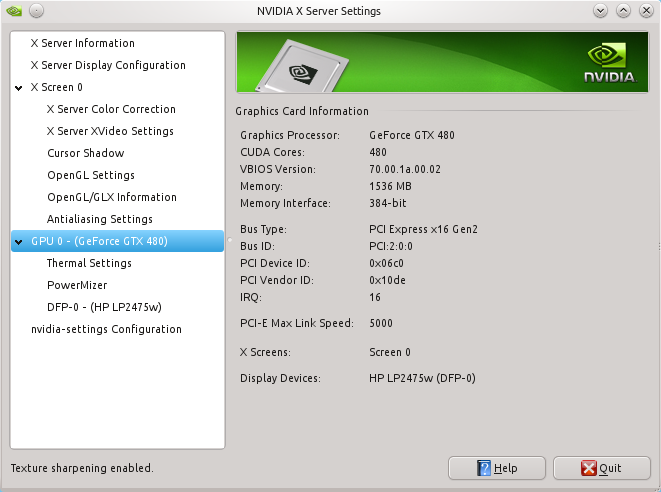Open X Server Display Configuration
The height and width of the screenshot is (492, 661).
click(108, 65)
